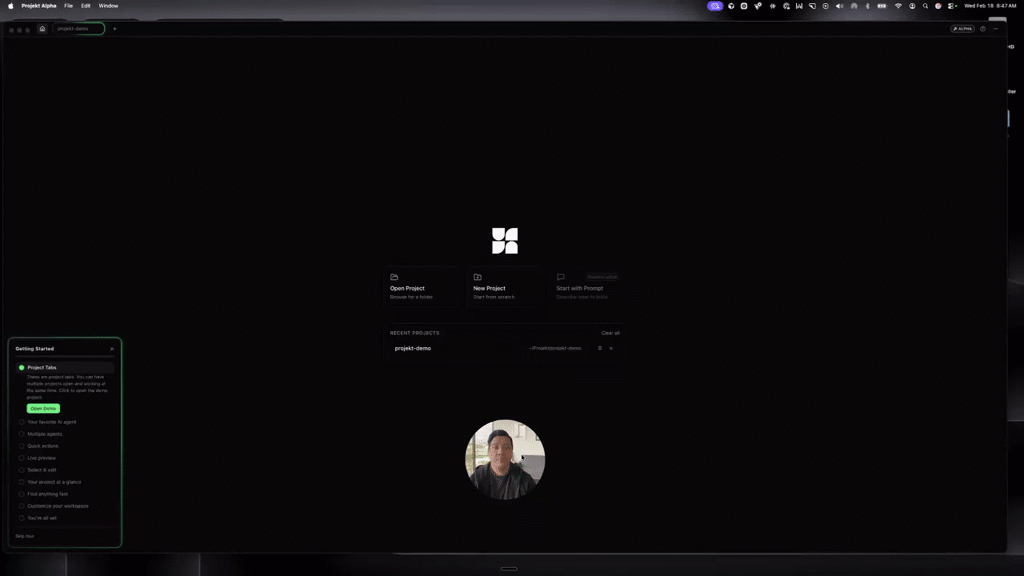
Task: Go to the home icon in tab bar
Action: click(42, 29)
